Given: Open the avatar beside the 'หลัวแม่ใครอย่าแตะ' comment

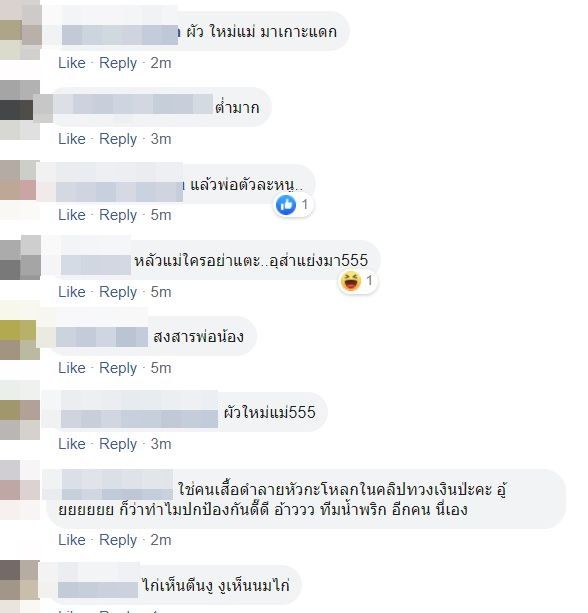Looking at the screenshot, I should (20, 257).
